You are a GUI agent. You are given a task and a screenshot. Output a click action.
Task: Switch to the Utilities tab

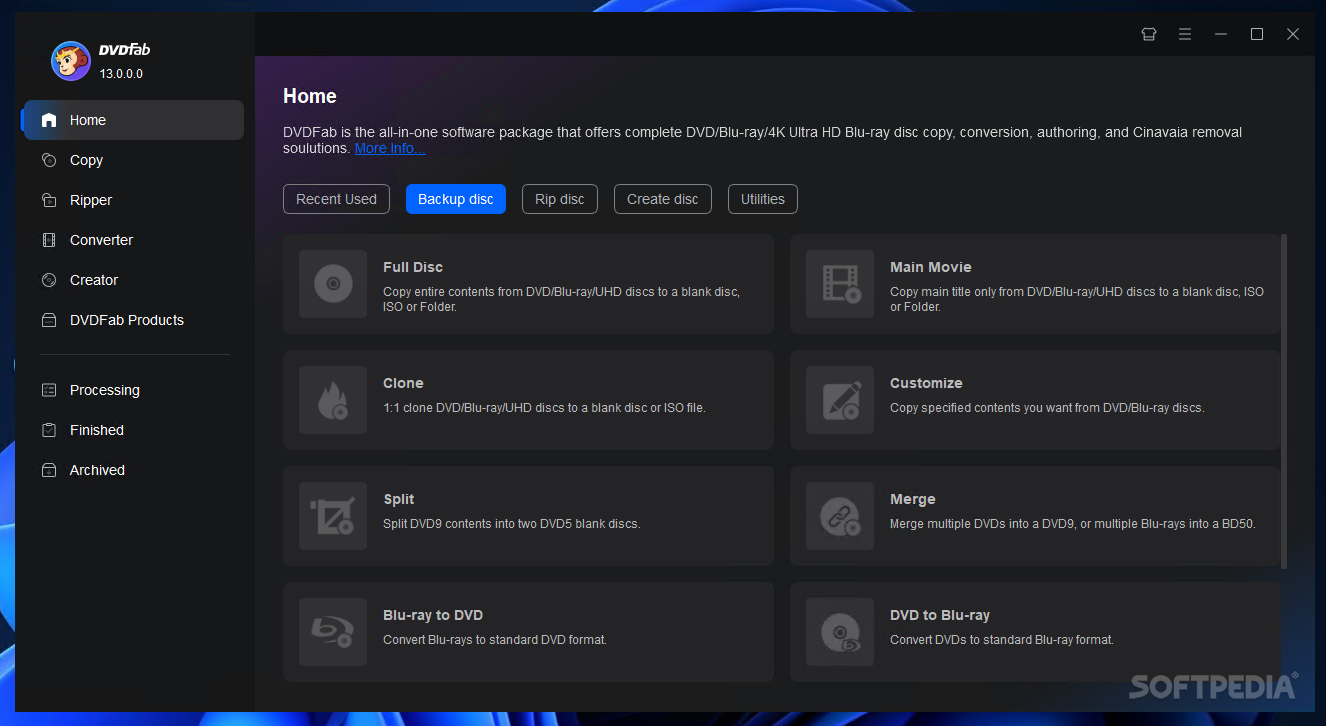[x=763, y=199]
